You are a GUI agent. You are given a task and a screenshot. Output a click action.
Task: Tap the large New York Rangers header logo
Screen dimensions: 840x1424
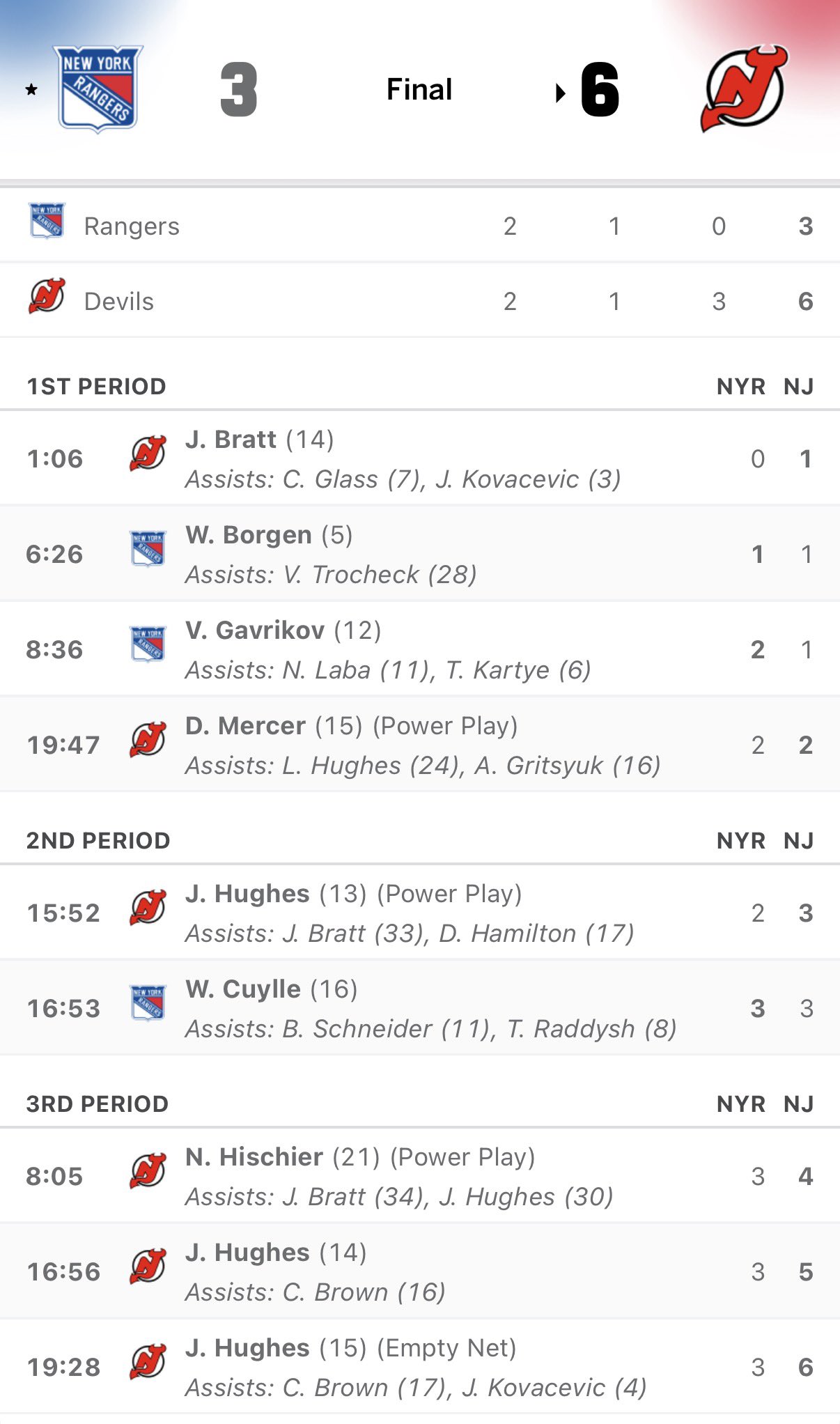[98, 88]
